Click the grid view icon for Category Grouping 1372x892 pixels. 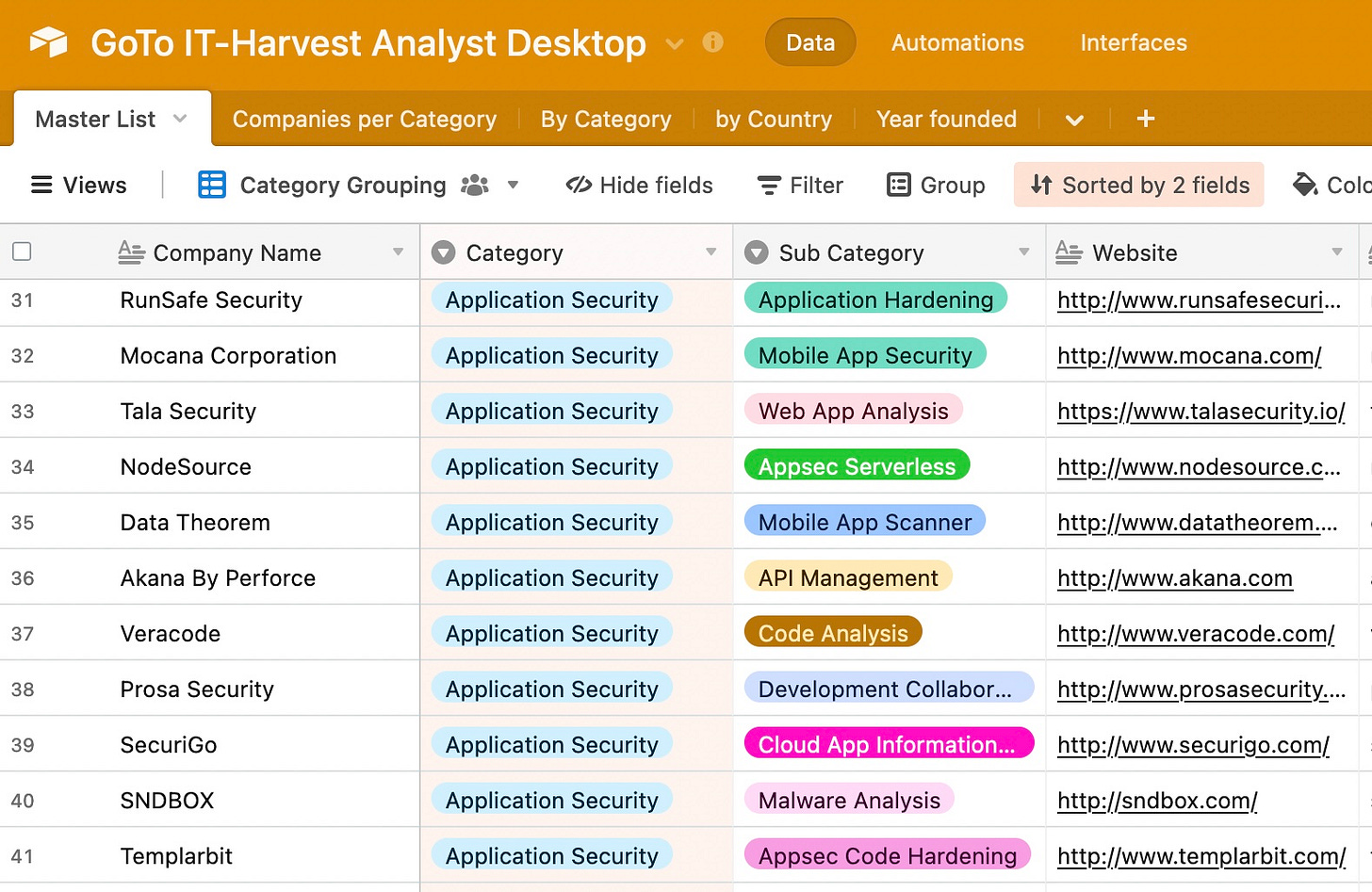click(x=212, y=185)
